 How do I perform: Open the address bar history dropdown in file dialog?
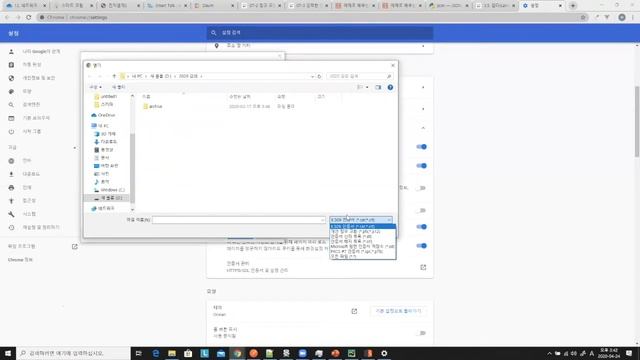[312, 76]
